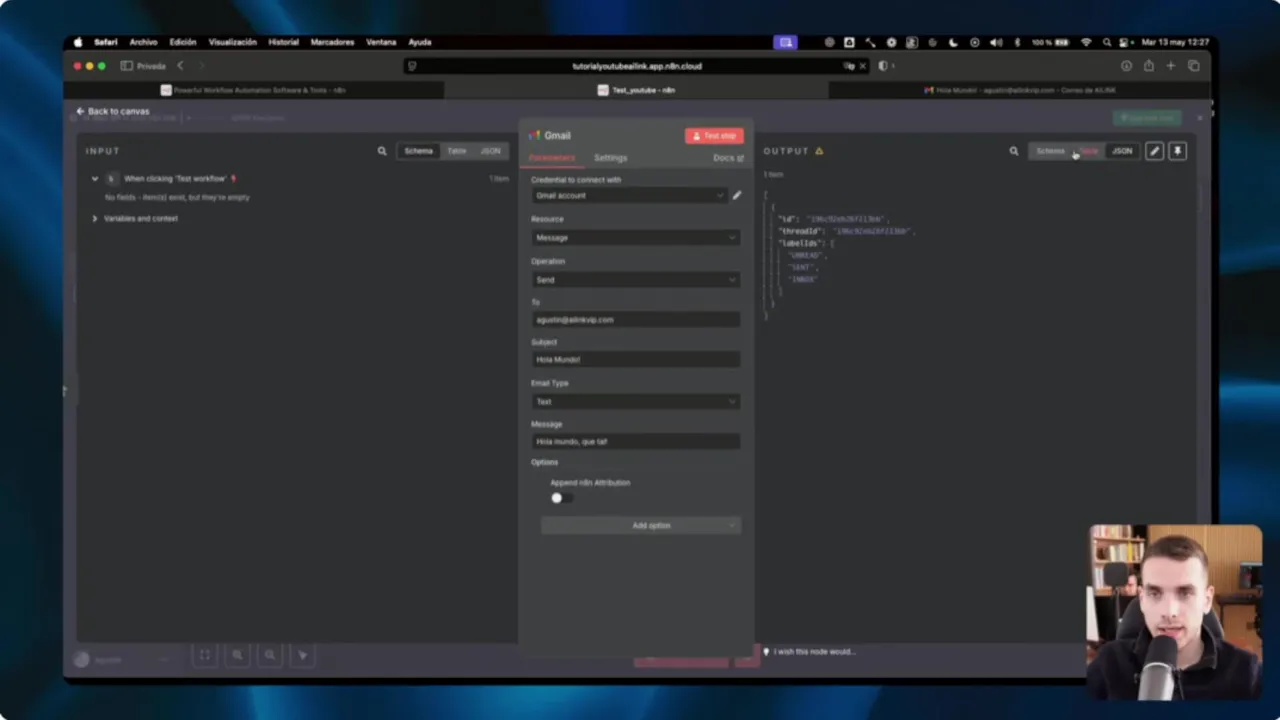The width and height of the screenshot is (1280, 720).
Task: Click the canvas pointer tool icon
Action: [x=303, y=655]
